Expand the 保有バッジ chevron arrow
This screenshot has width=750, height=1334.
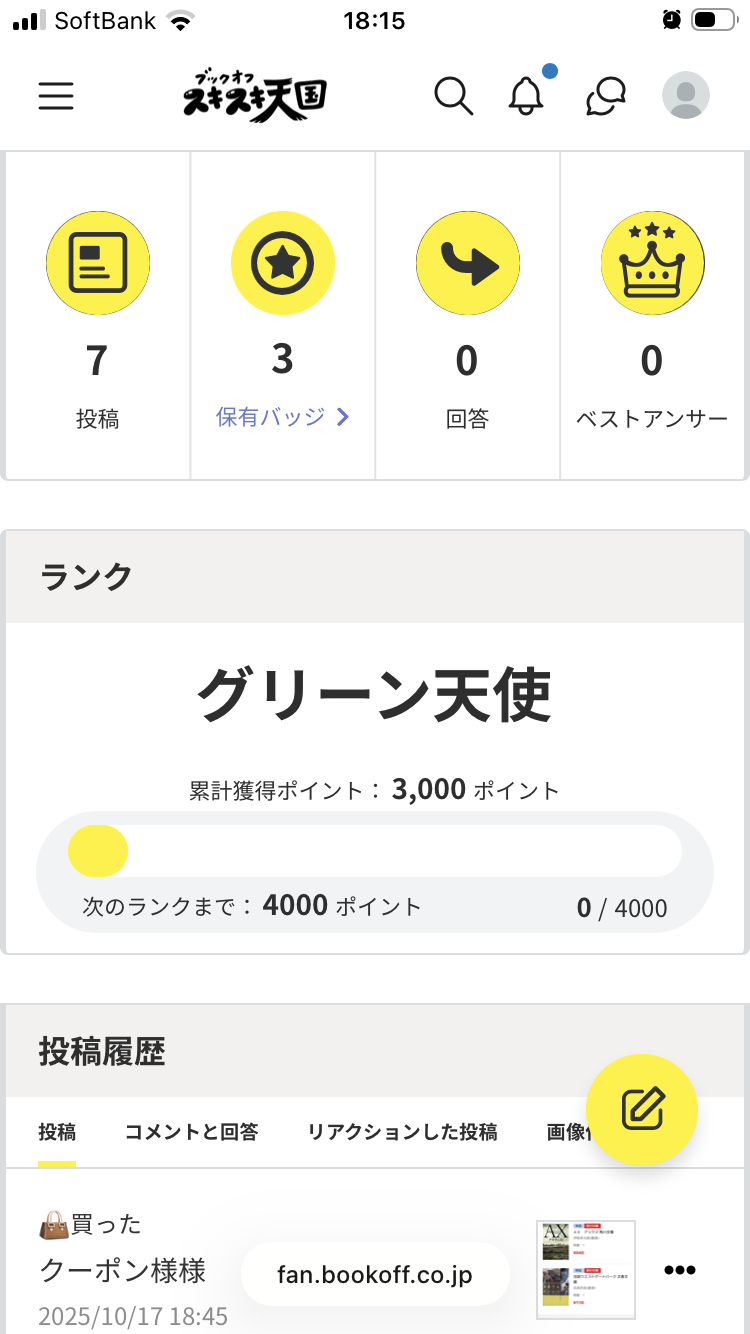(x=343, y=417)
